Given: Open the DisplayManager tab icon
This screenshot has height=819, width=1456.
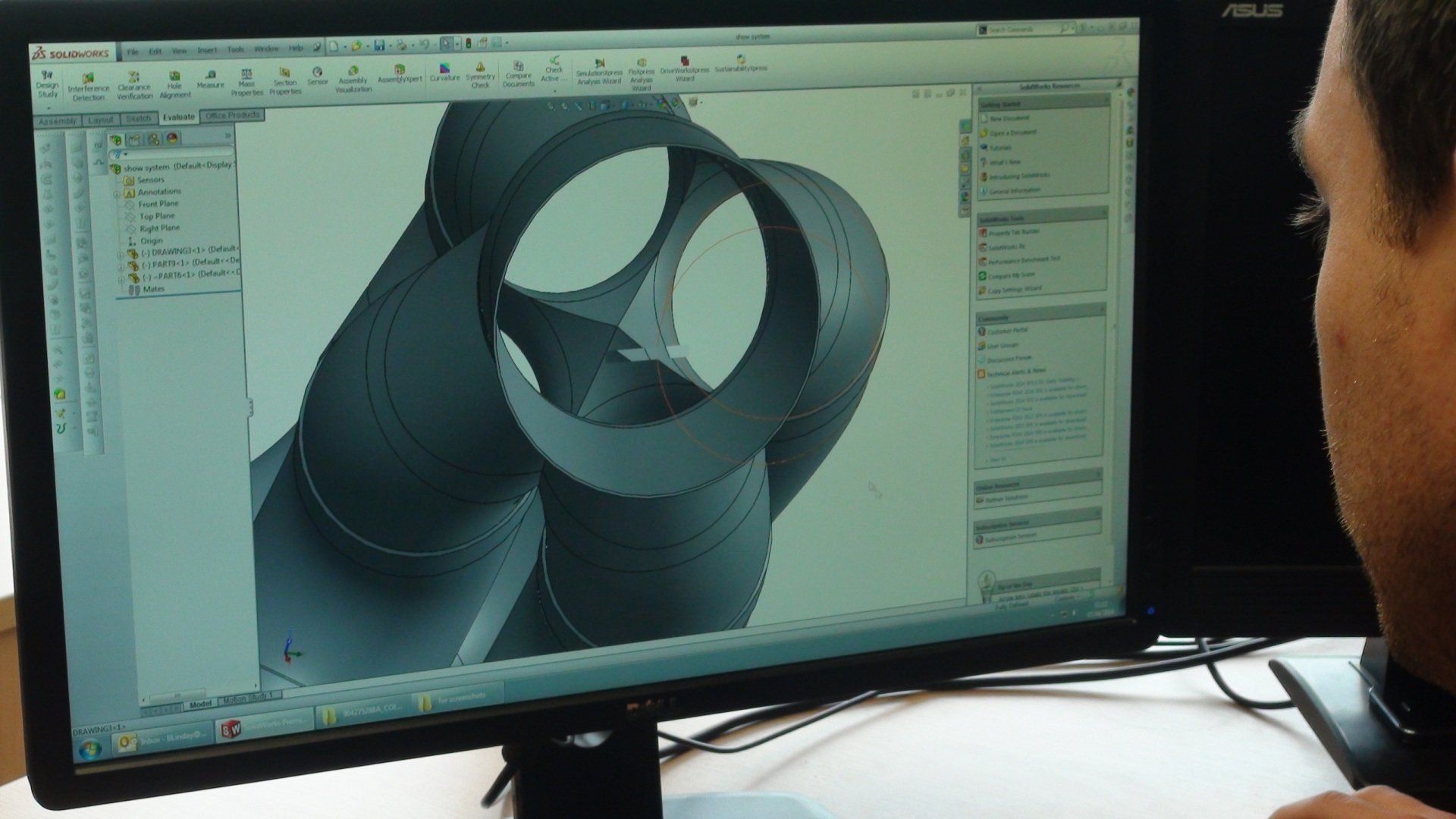Looking at the screenshot, I should [172, 138].
